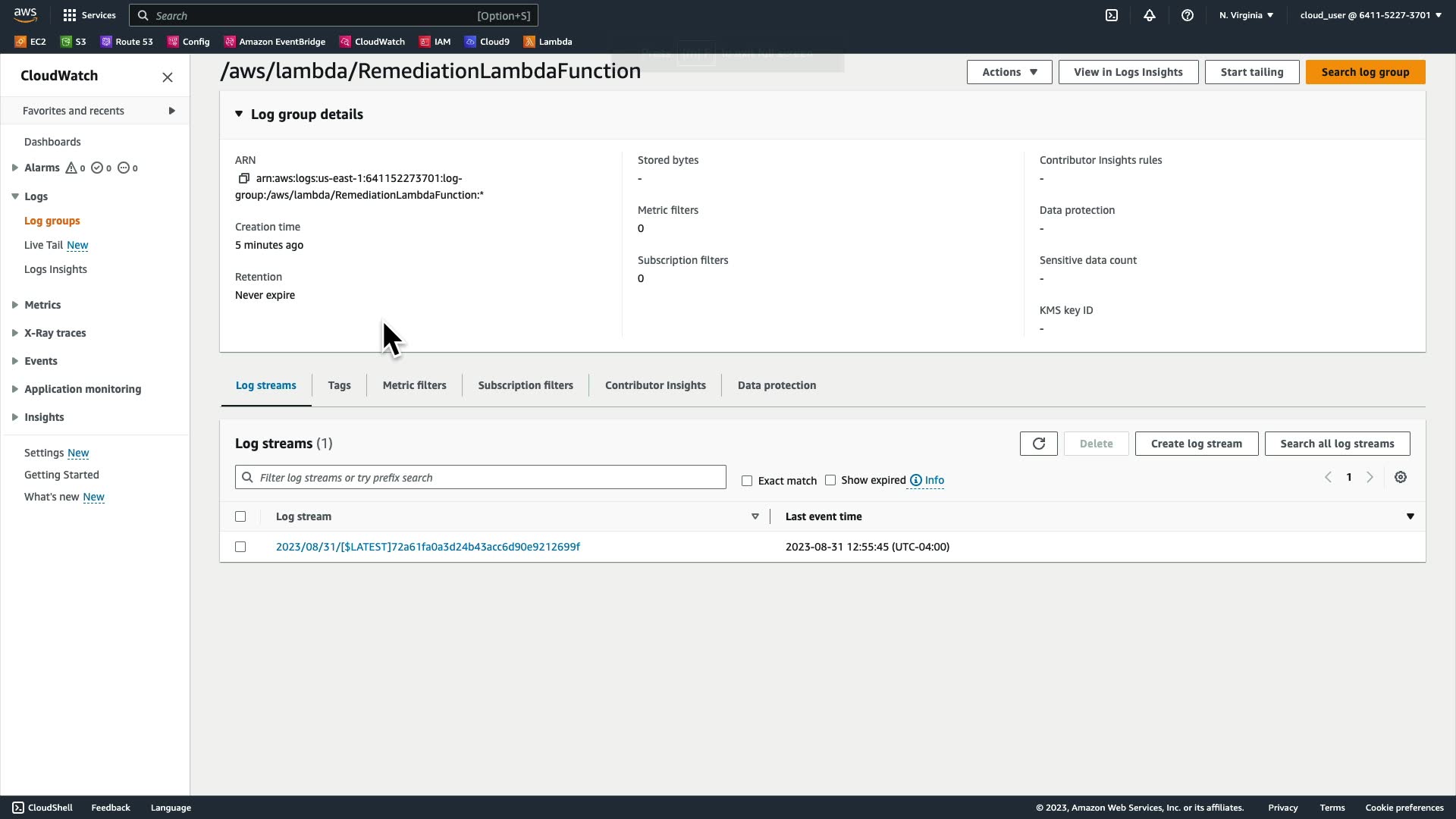1456x819 pixels.
Task: Open CloudShell icon in top bar
Action: [1112, 15]
